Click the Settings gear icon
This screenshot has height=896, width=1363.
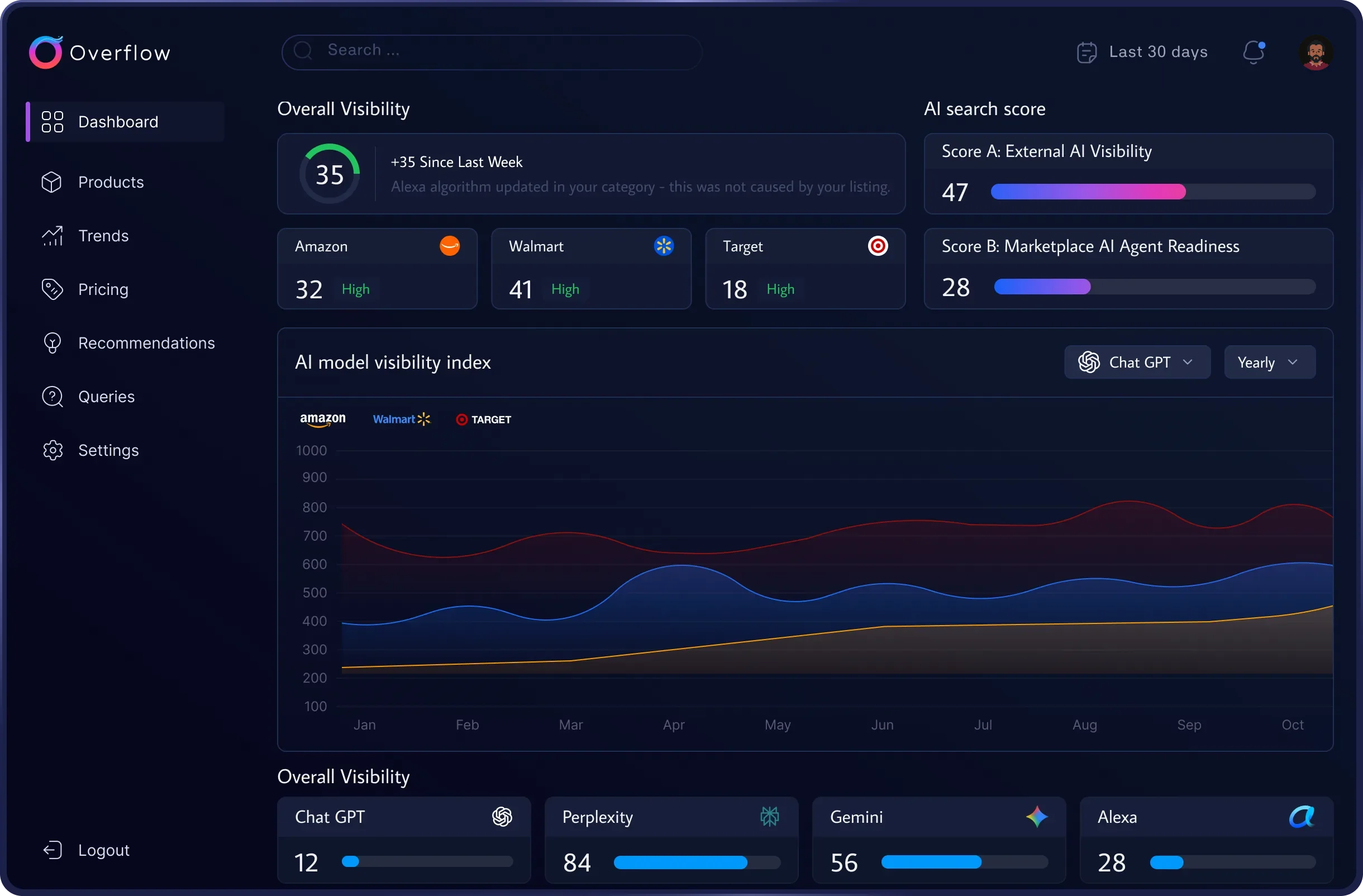pyautogui.click(x=52, y=450)
